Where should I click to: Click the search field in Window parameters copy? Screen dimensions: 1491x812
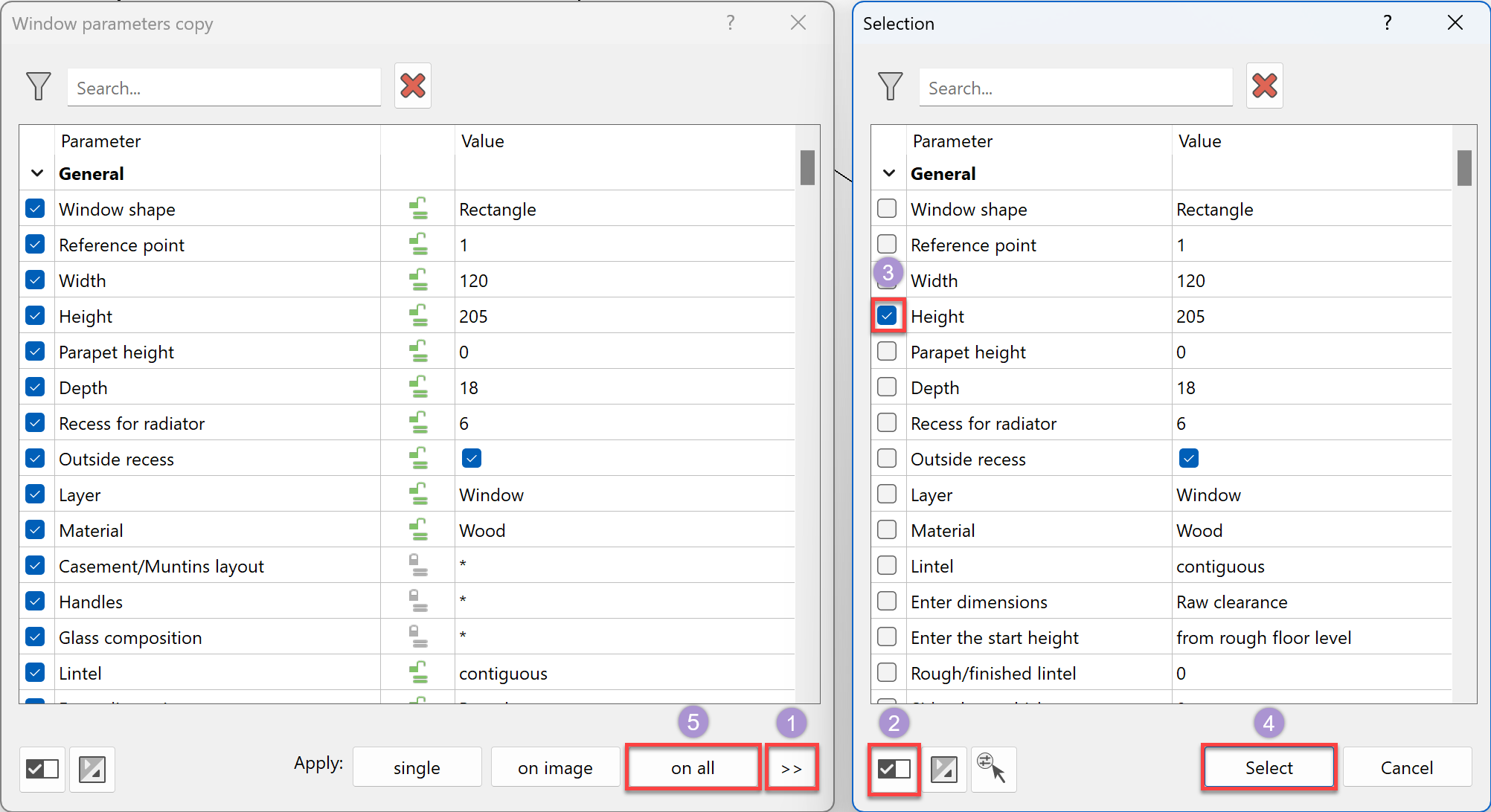[x=223, y=87]
